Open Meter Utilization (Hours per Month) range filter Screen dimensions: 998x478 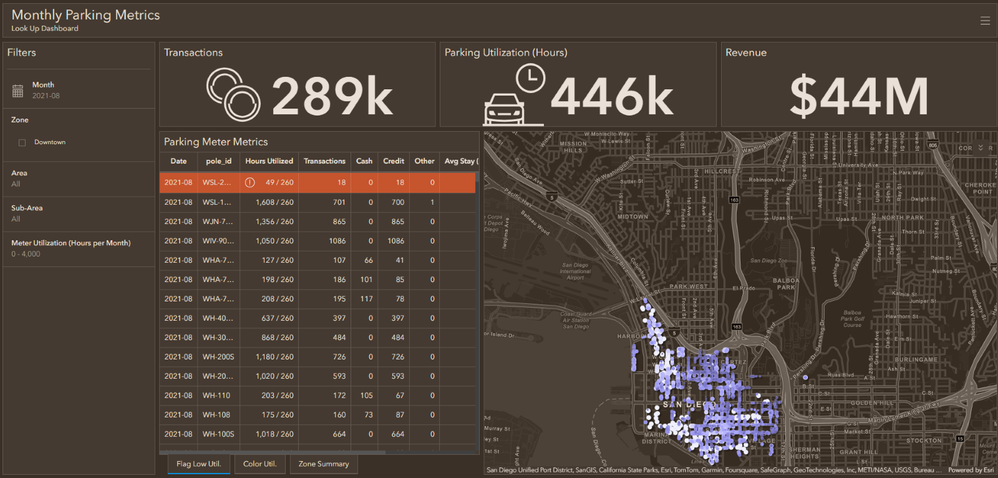pyautogui.click(x=77, y=248)
